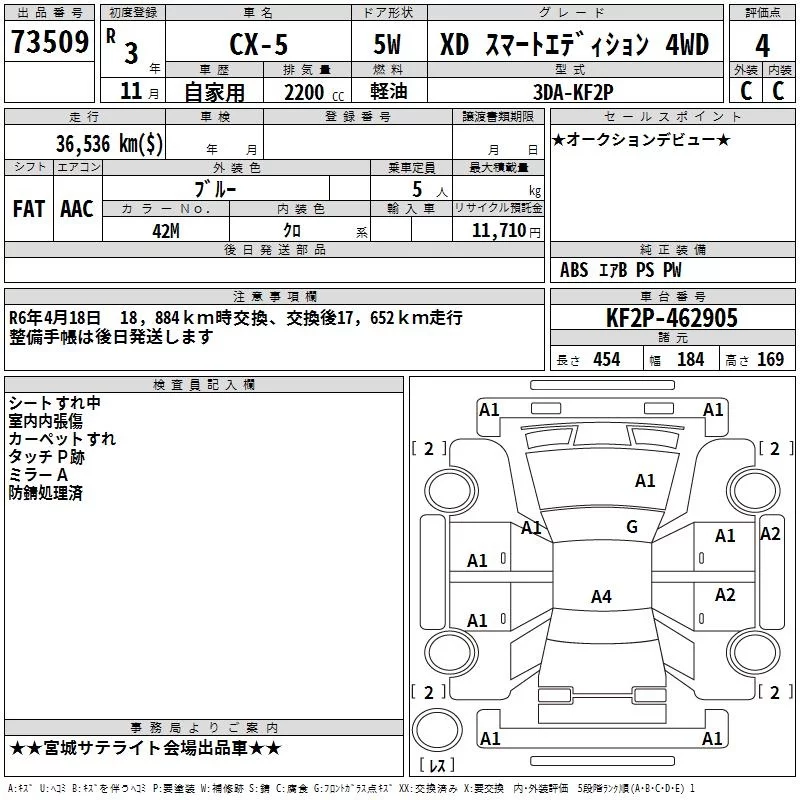Click model code 3DA-KF2P

point(573,92)
